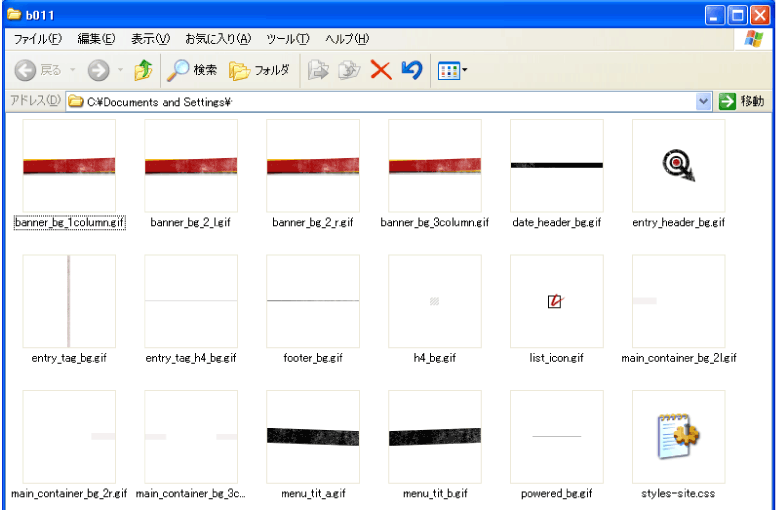780x510 pixels.
Task: Open the ツール(T) menu
Action: click(x=288, y=39)
